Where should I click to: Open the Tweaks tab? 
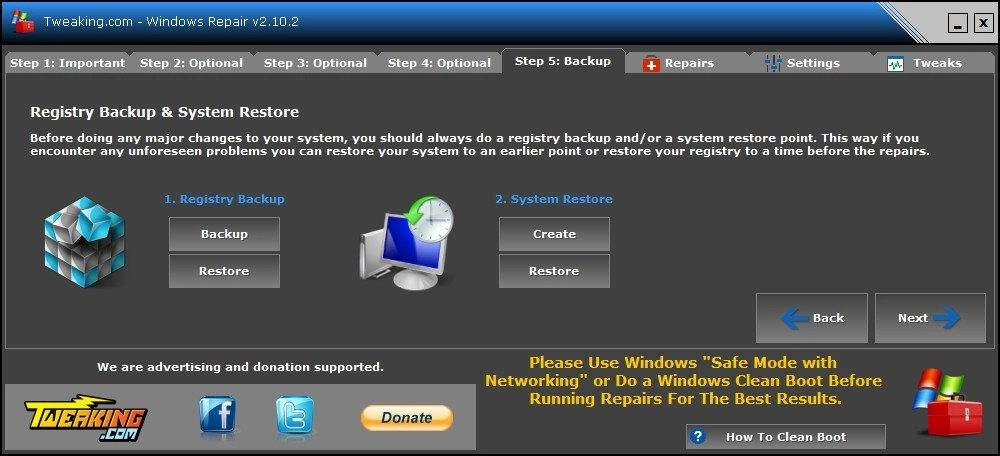(x=934, y=63)
